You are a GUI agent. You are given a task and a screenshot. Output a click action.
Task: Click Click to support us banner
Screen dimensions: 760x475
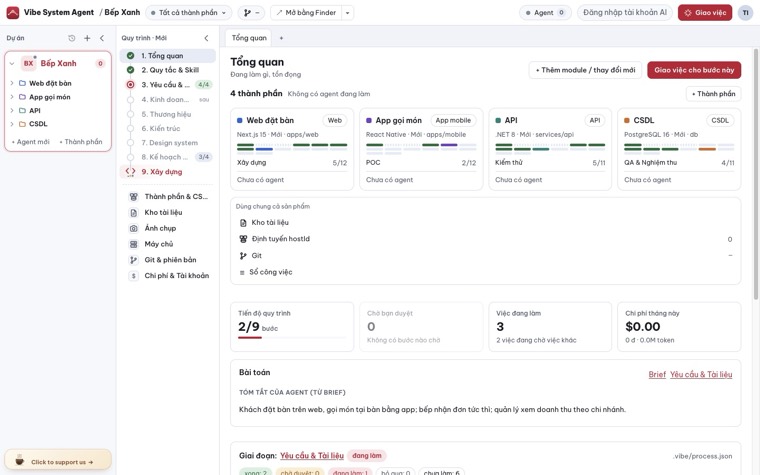[x=58, y=461]
